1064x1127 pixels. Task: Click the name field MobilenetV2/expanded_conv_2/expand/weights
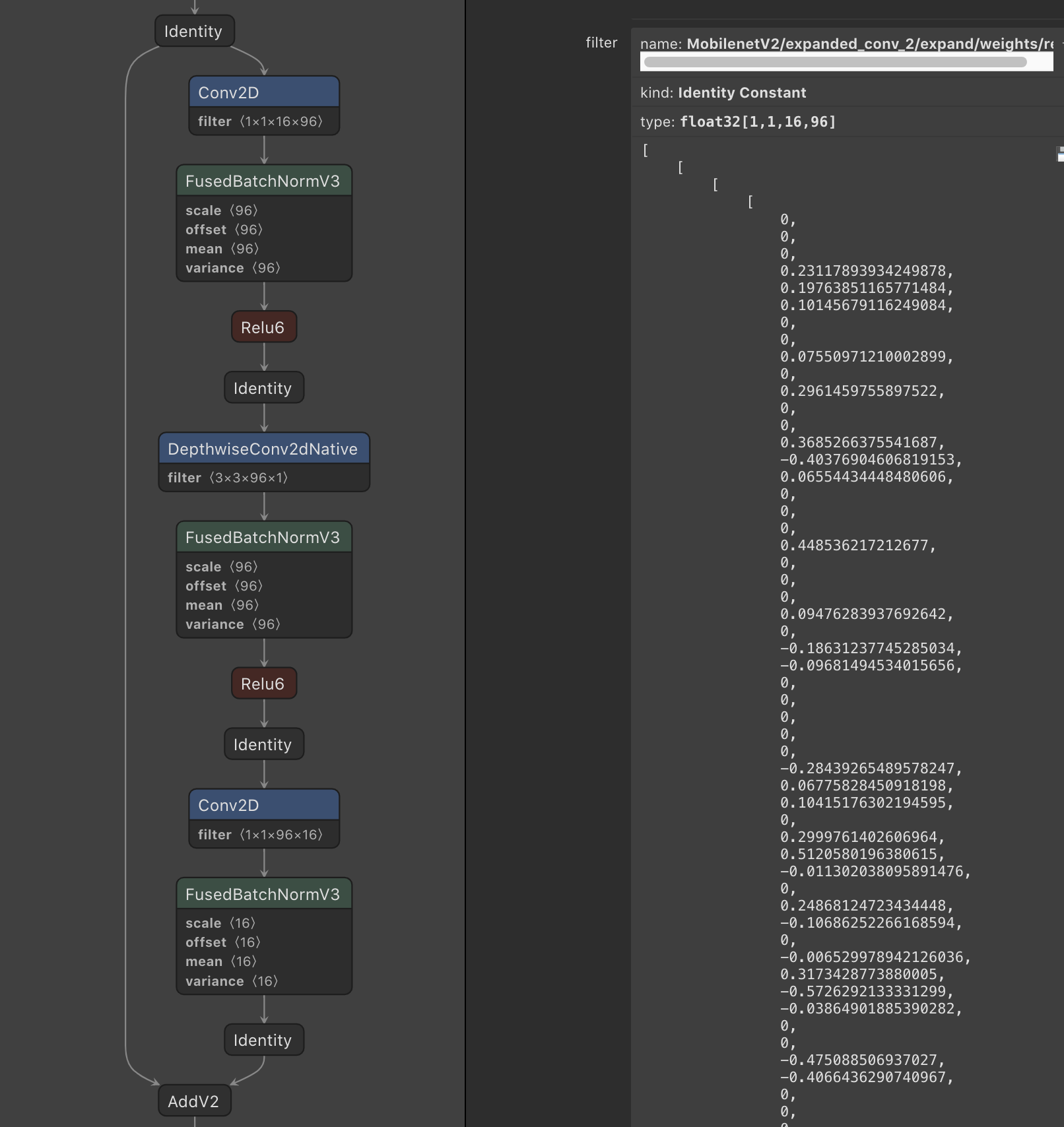[x=847, y=44]
